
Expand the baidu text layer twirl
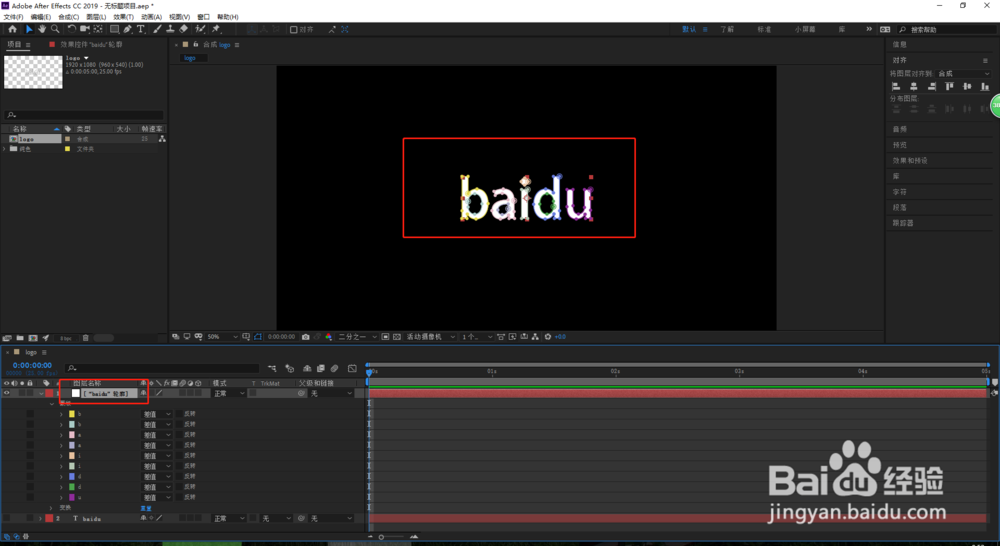click(40, 519)
